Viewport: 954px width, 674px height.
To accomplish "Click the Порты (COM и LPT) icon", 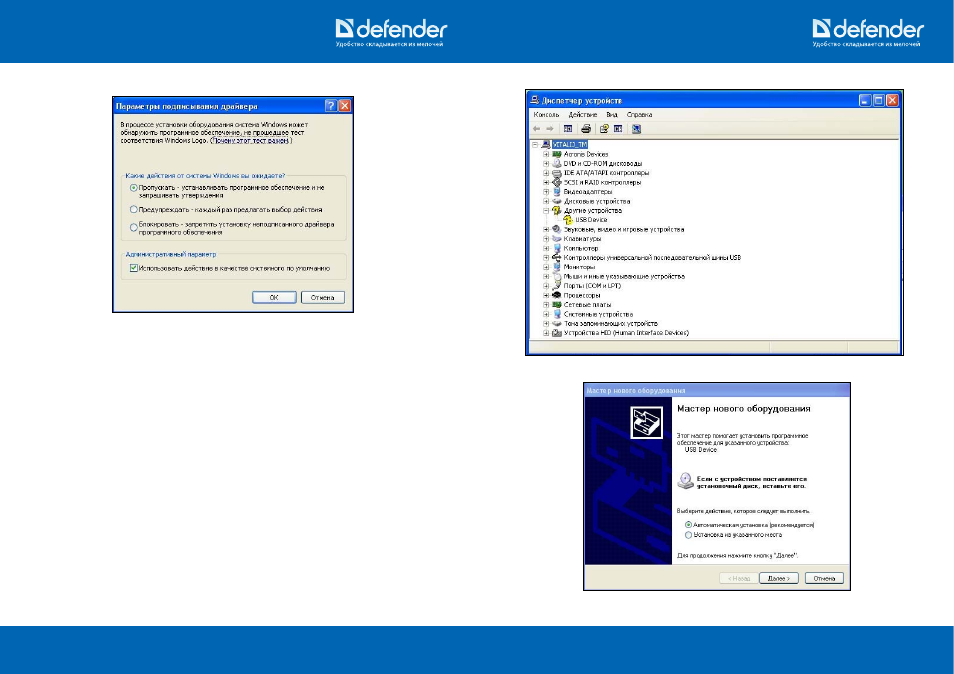I will [x=556, y=286].
